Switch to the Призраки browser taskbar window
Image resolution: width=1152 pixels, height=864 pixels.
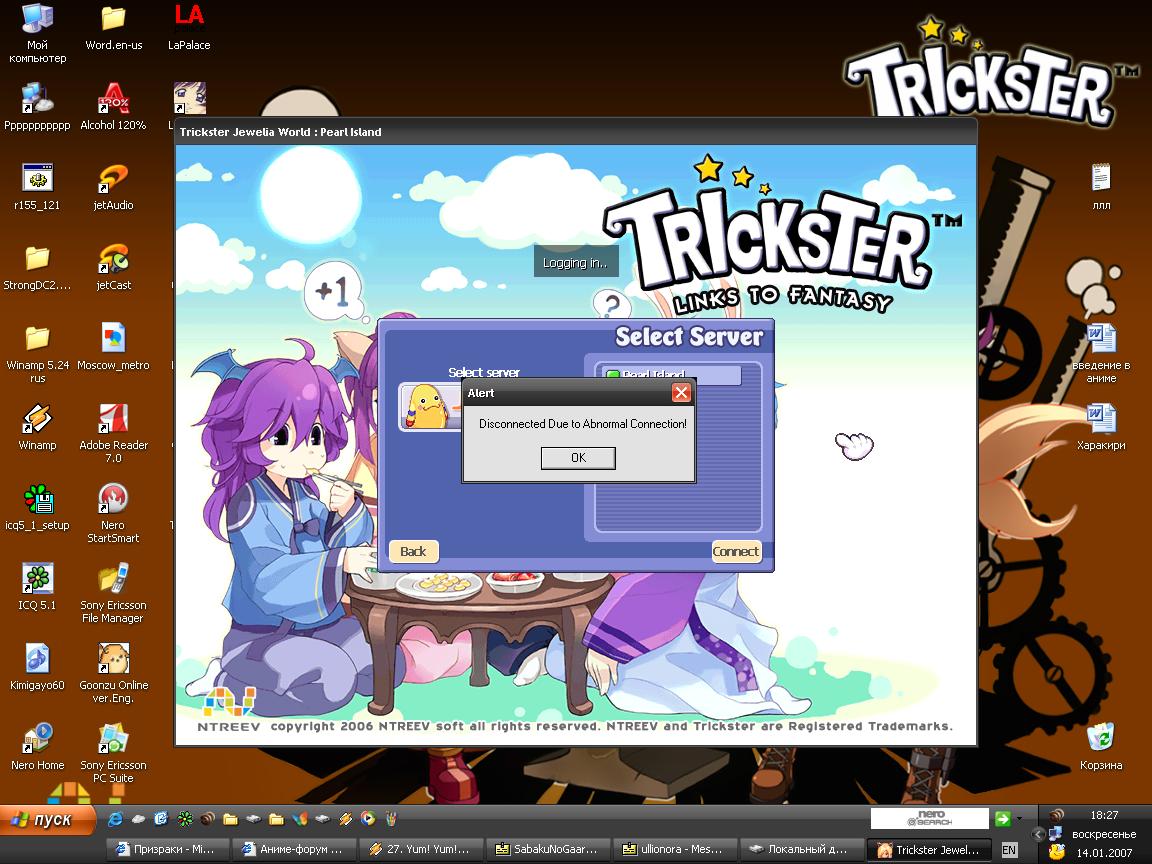tap(168, 849)
